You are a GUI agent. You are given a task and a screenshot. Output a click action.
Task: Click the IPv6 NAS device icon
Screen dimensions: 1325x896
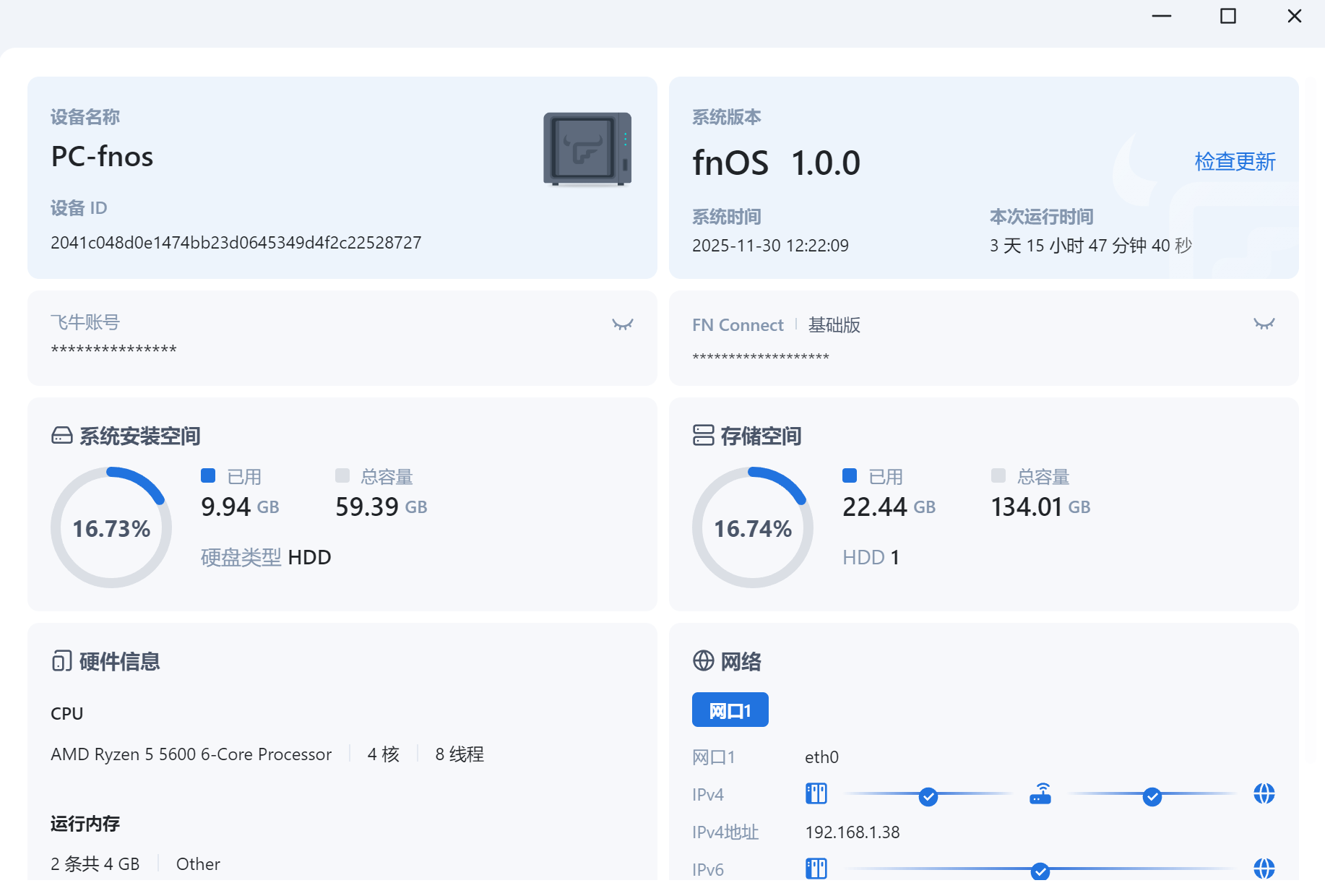(x=816, y=869)
